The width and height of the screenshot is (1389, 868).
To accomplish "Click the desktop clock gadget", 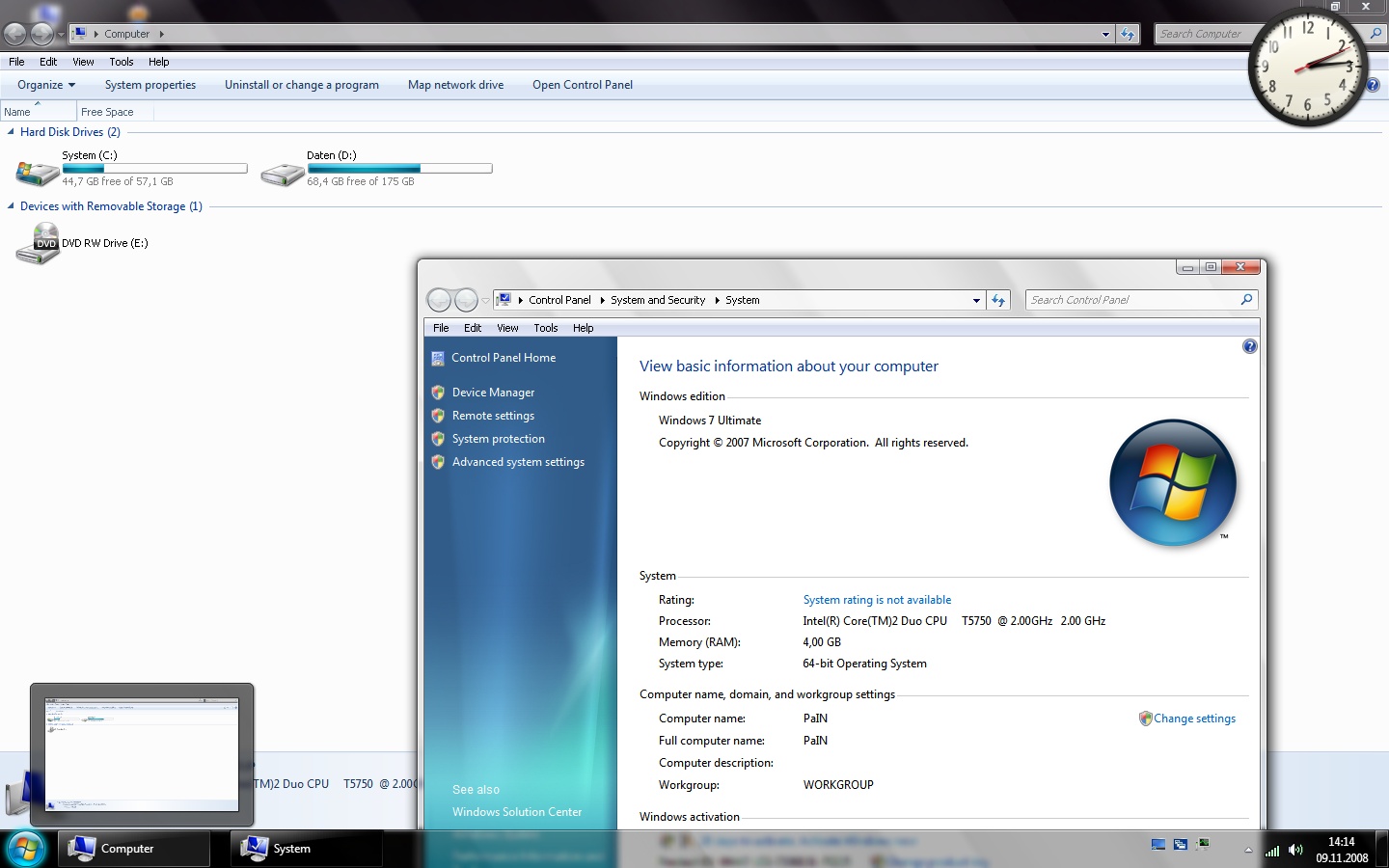I will [x=1308, y=68].
